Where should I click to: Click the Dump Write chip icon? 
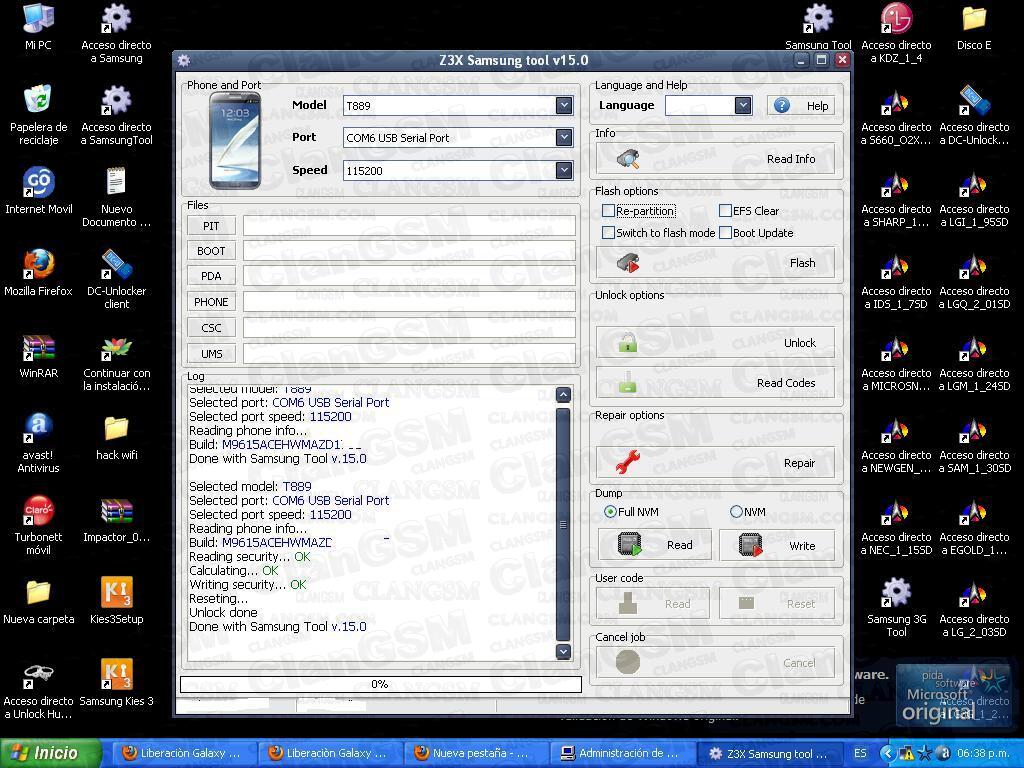pyautogui.click(x=750, y=545)
